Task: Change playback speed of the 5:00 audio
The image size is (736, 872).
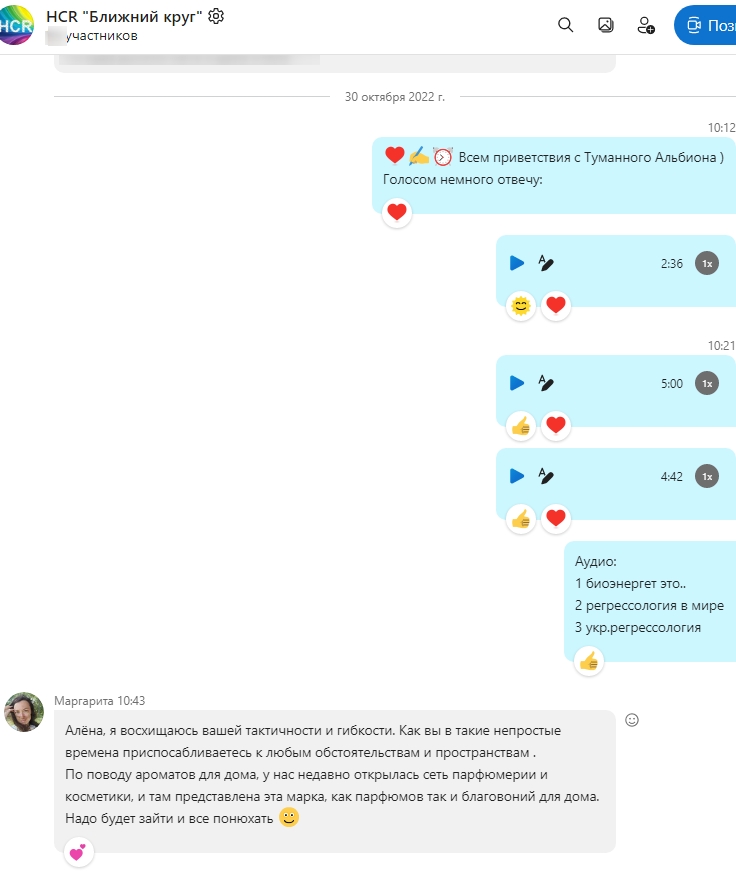Action: (707, 384)
